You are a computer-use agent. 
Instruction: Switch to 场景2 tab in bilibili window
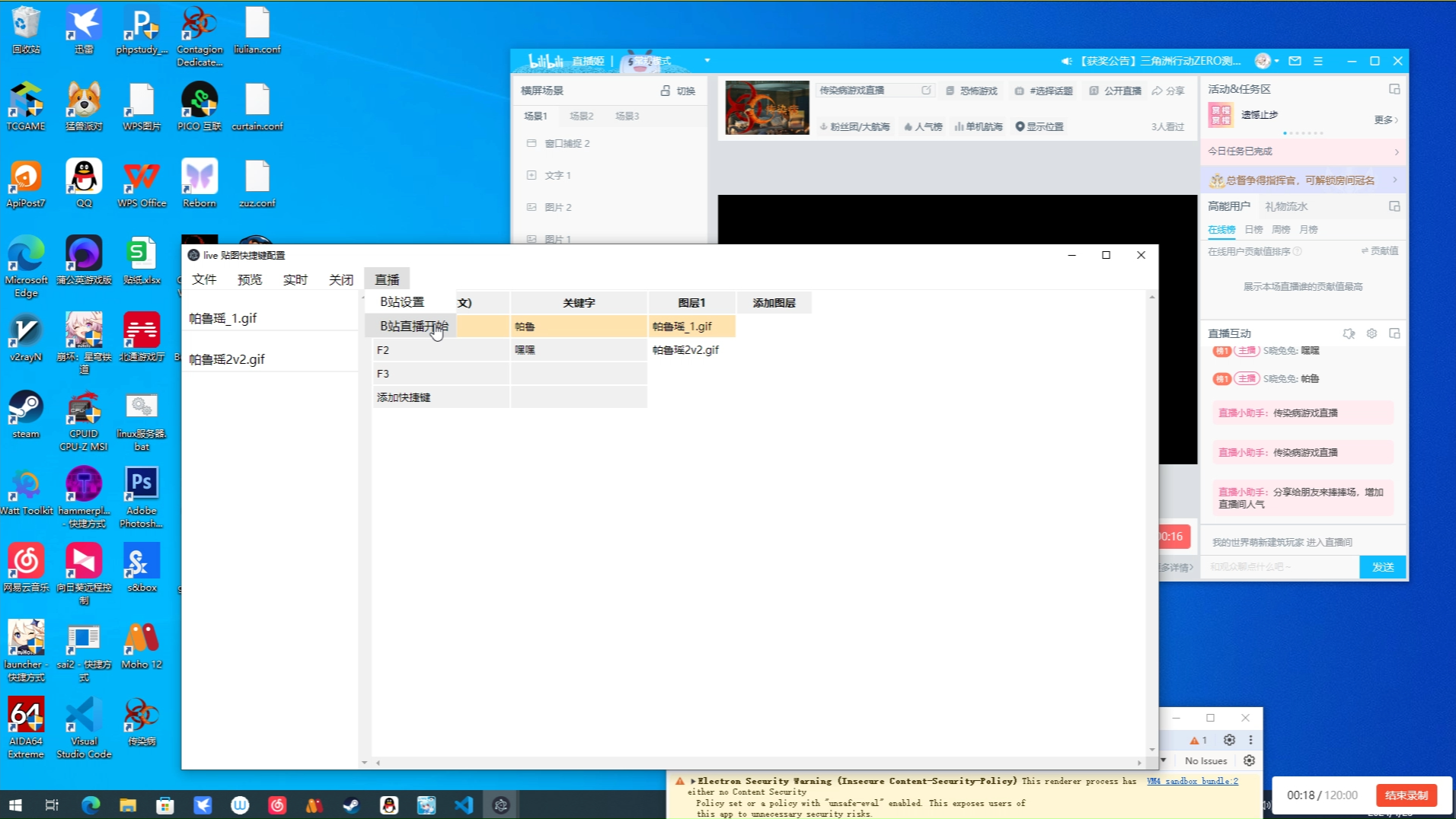581,116
